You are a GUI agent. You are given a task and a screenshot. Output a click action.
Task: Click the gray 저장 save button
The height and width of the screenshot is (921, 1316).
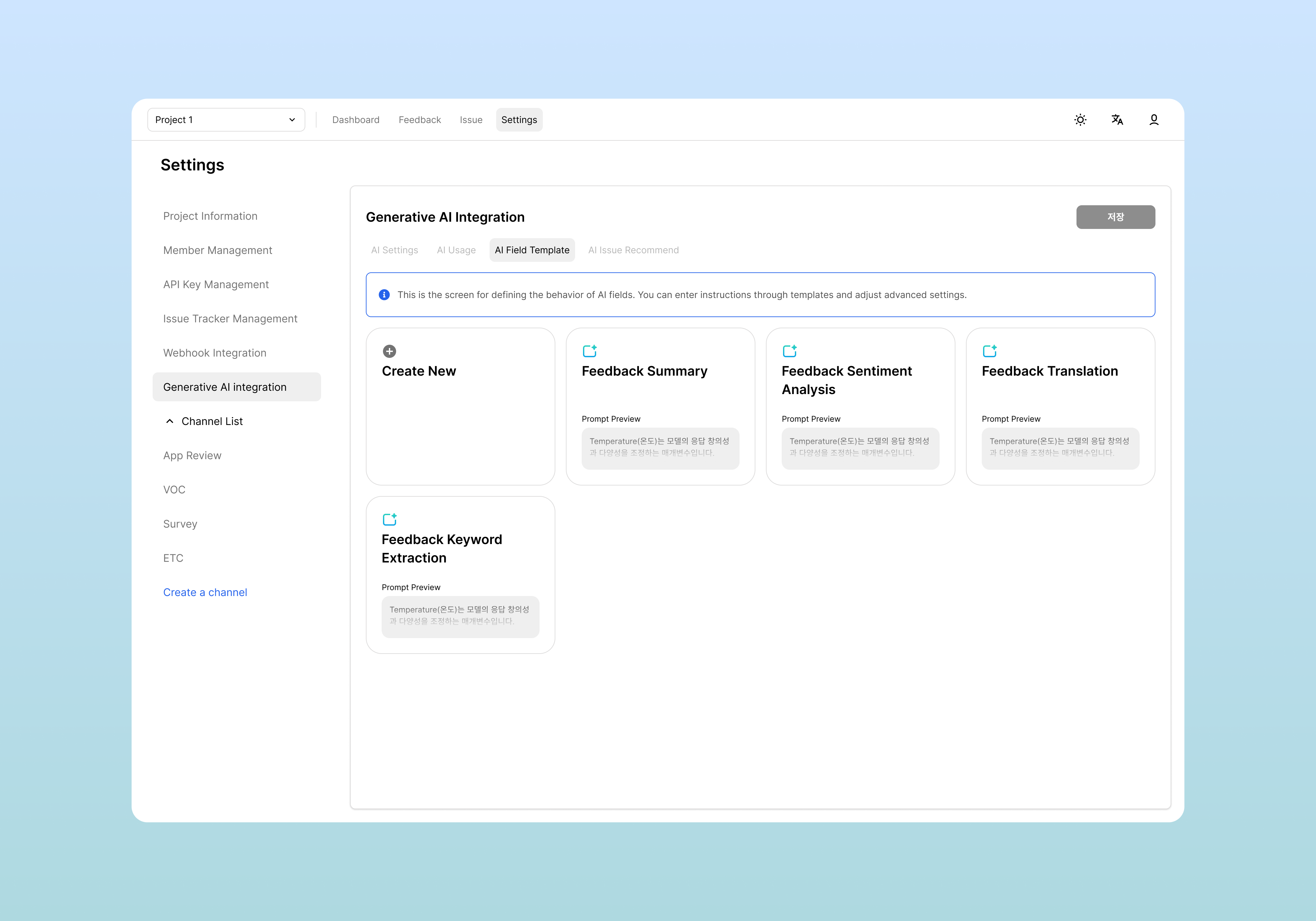(x=1115, y=217)
